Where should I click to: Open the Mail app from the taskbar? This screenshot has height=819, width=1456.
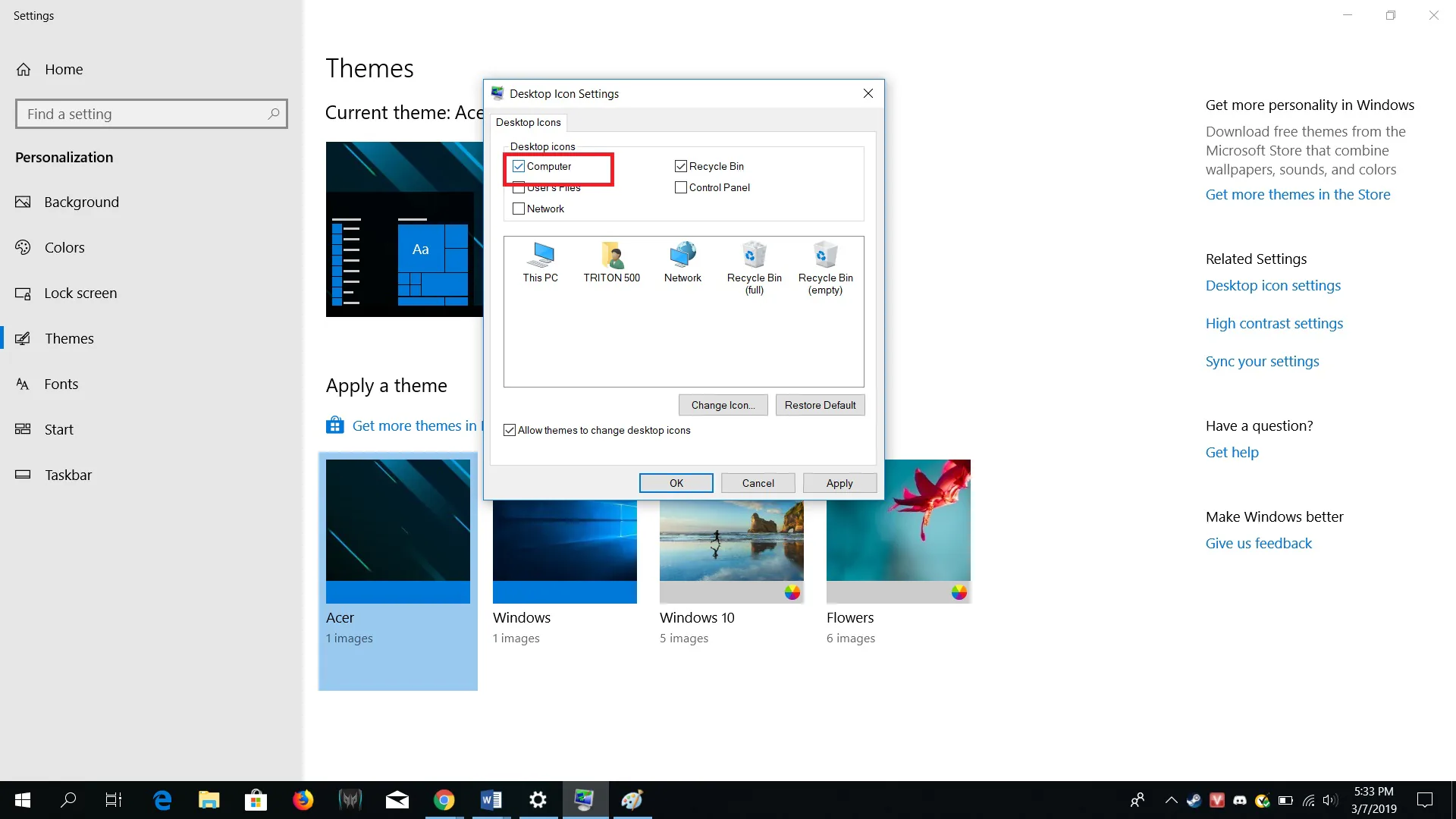pos(397,800)
